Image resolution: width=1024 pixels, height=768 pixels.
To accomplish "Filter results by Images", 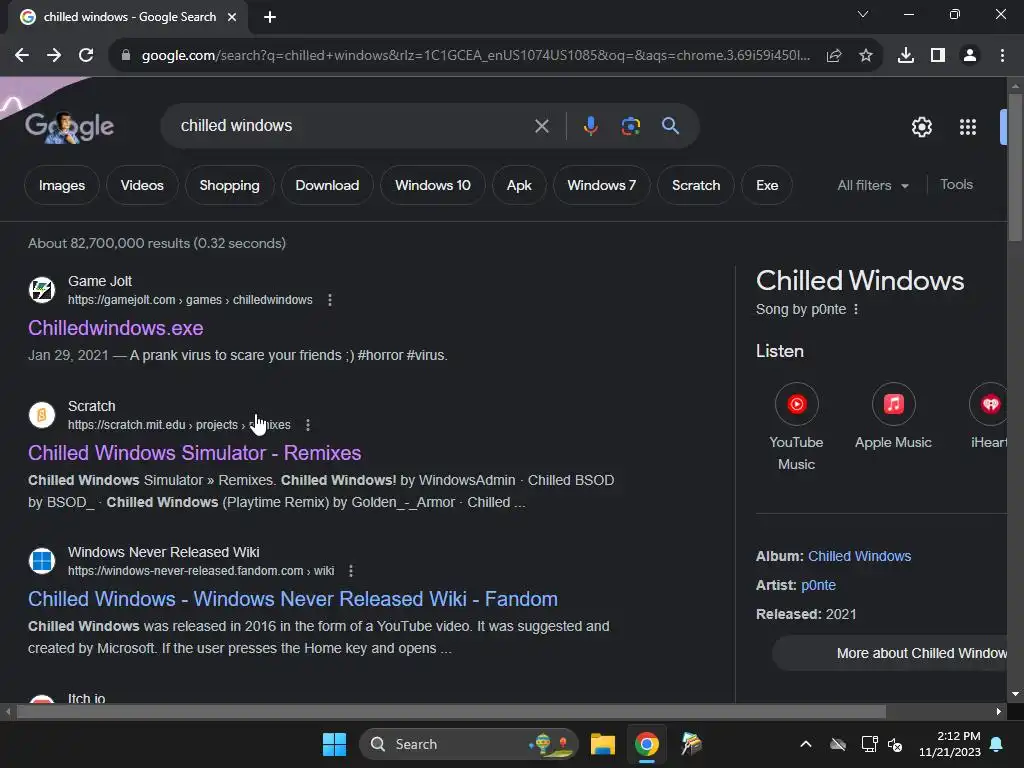I will point(62,185).
